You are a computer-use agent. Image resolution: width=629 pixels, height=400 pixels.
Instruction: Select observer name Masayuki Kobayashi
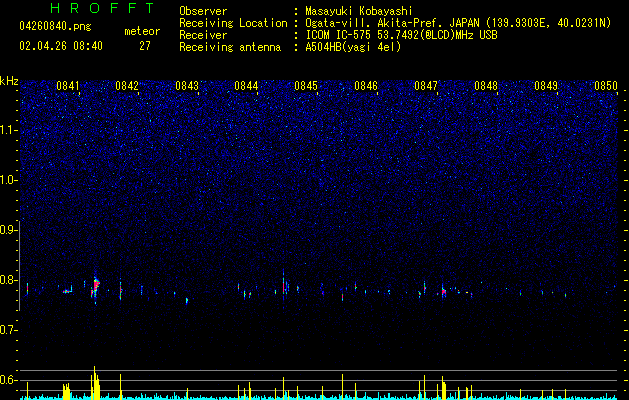pyautogui.click(x=359, y=11)
